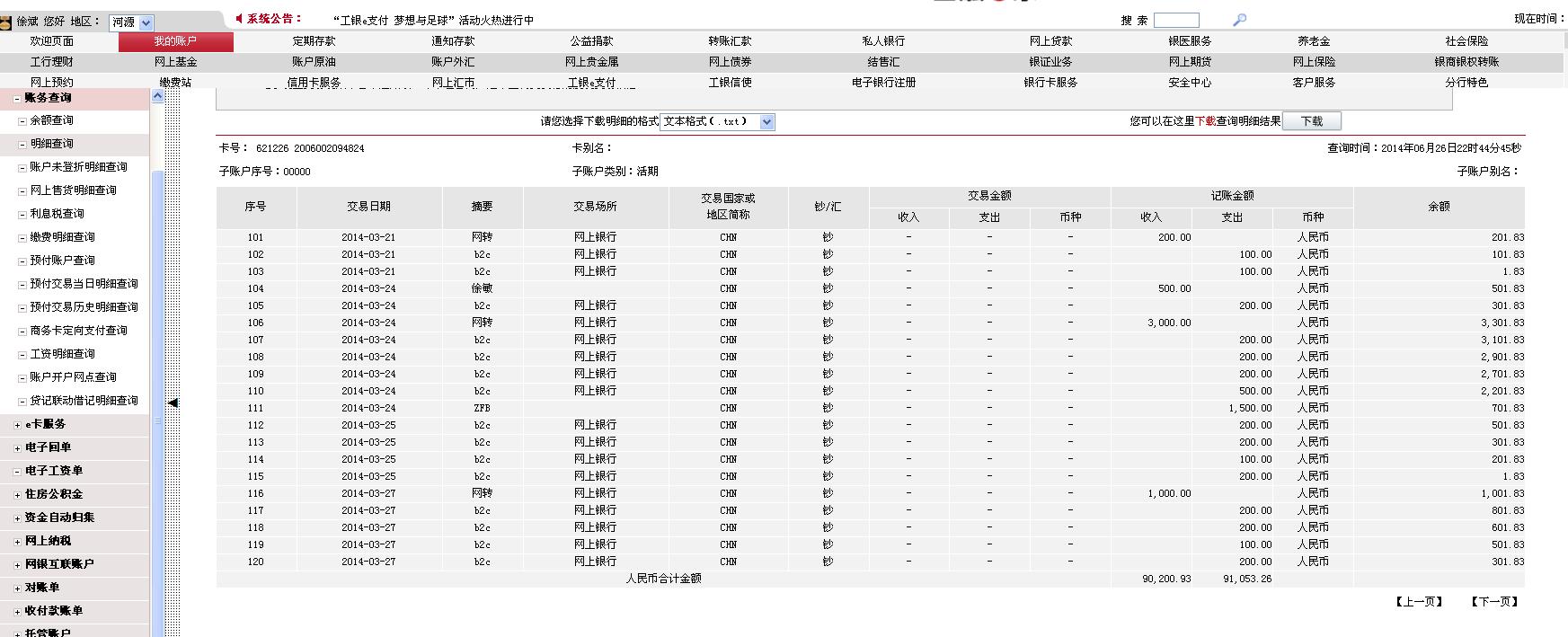1568x637 pixels.
Task: Click the 交易日期 column header
Action: click(368, 207)
